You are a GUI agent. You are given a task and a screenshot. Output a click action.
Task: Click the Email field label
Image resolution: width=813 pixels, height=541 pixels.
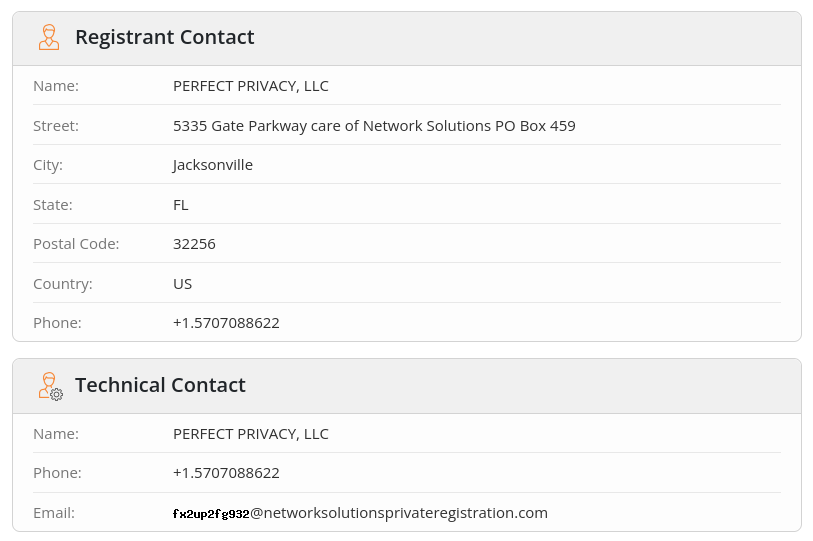pyautogui.click(x=54, y=513)
